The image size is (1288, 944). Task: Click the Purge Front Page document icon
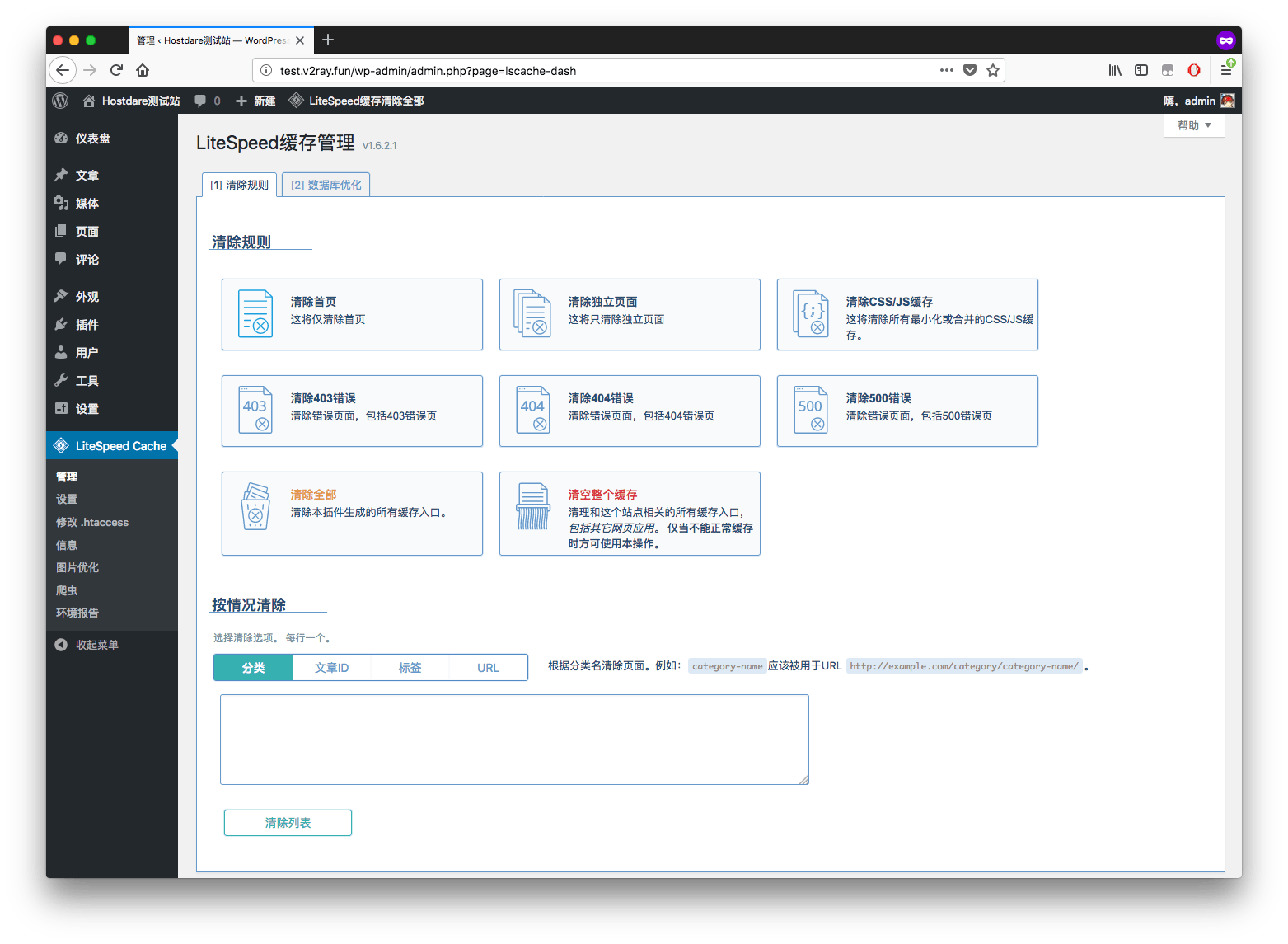(255, 314)
